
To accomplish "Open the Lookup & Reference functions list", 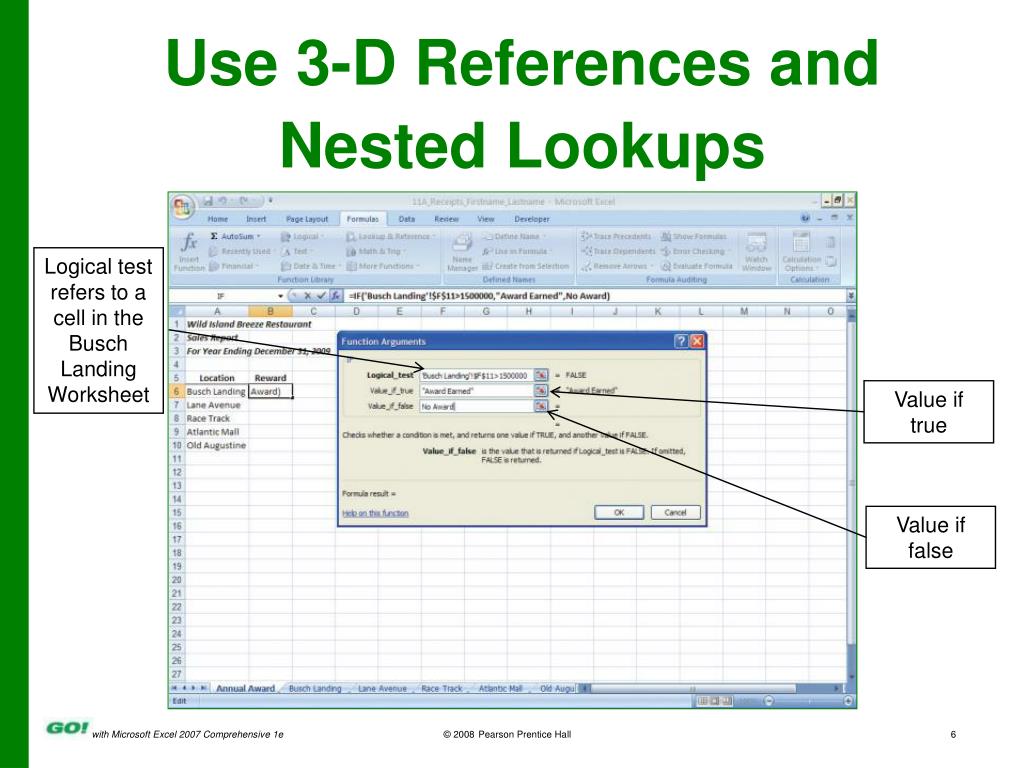I will pos(390,236).
